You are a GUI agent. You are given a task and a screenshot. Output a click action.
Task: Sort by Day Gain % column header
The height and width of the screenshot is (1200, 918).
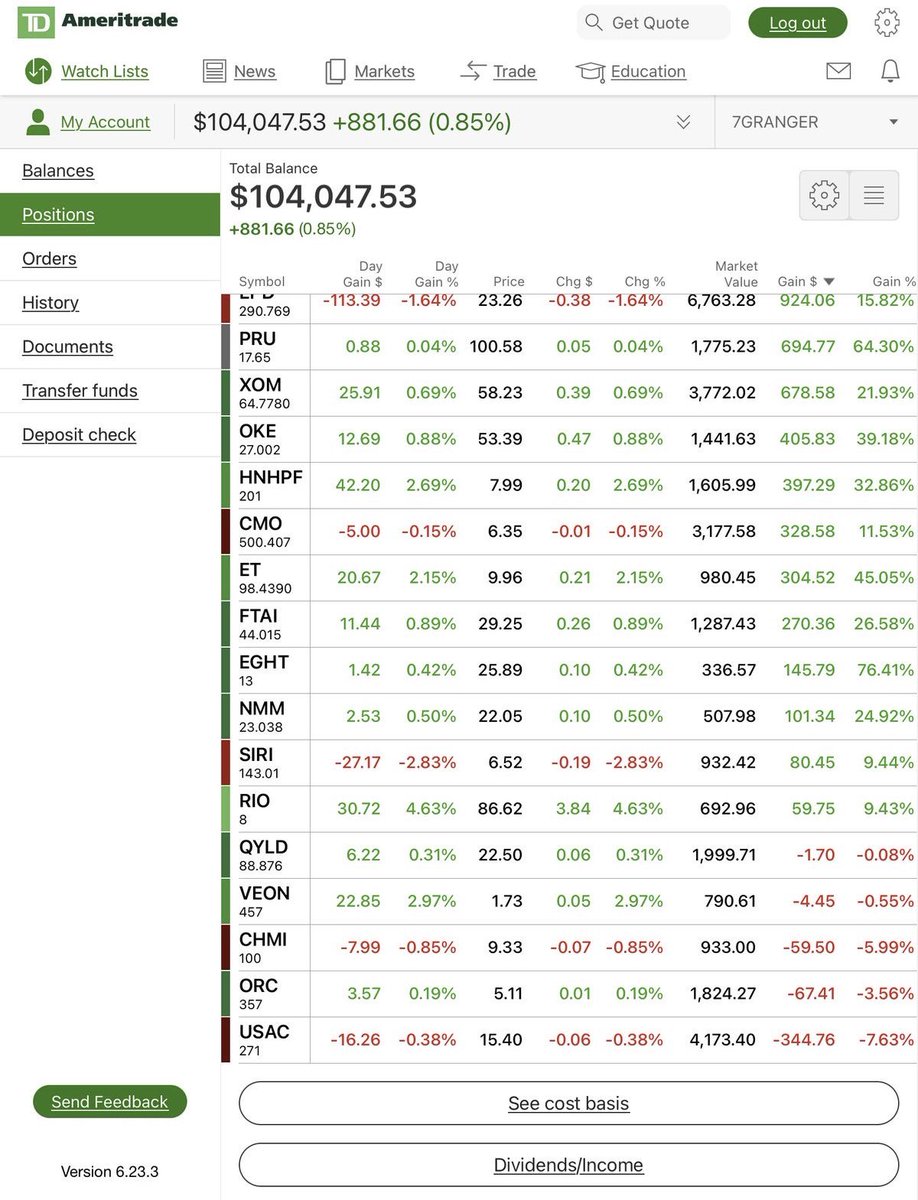pos(436,274)
